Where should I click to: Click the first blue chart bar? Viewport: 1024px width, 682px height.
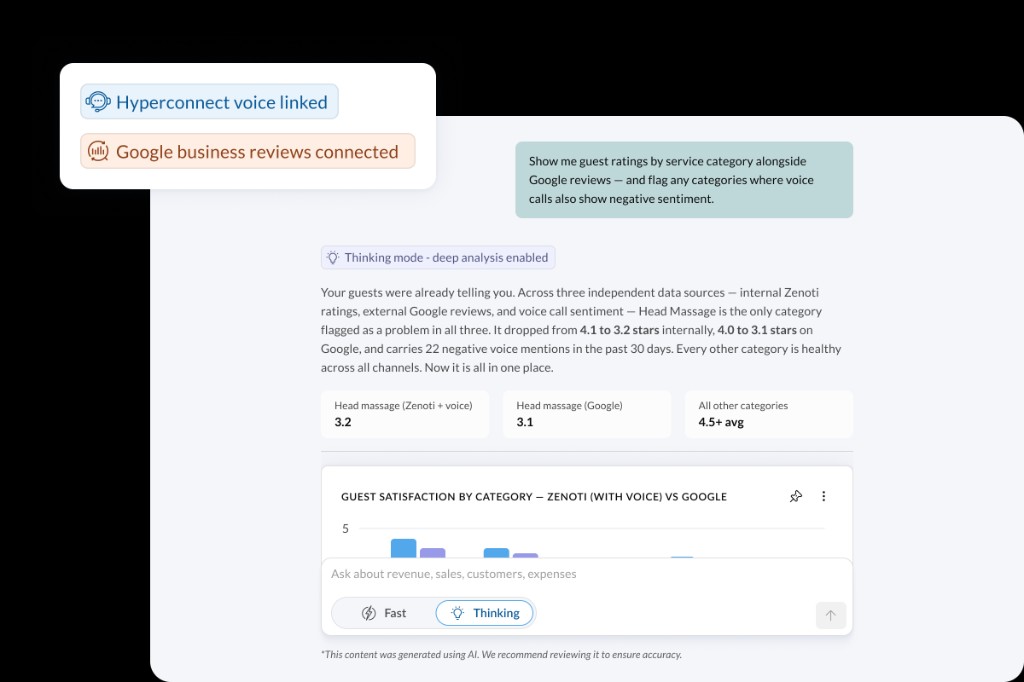[x=404, y=548]
